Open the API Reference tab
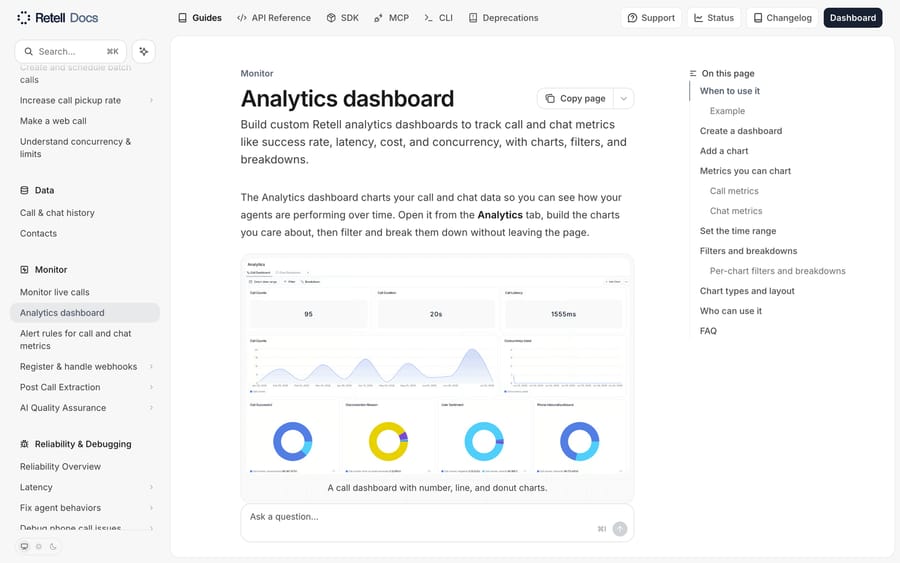 274,18
